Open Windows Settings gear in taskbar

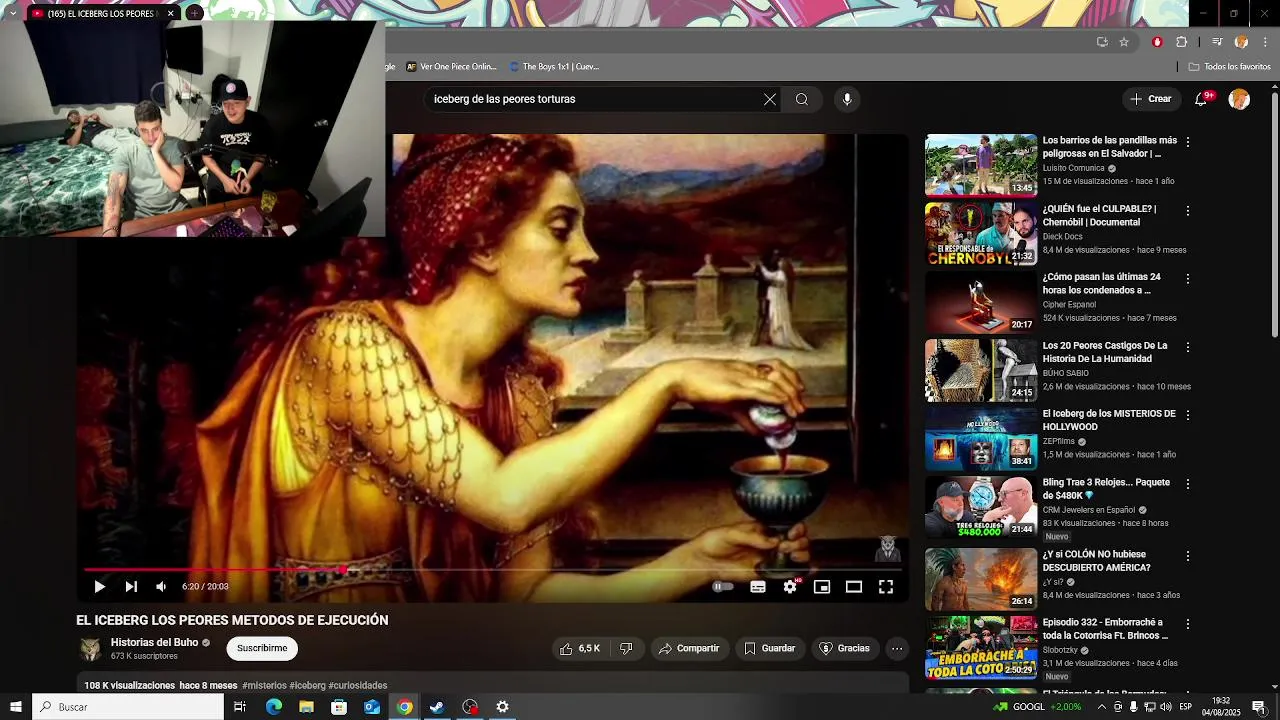[502, 707]
